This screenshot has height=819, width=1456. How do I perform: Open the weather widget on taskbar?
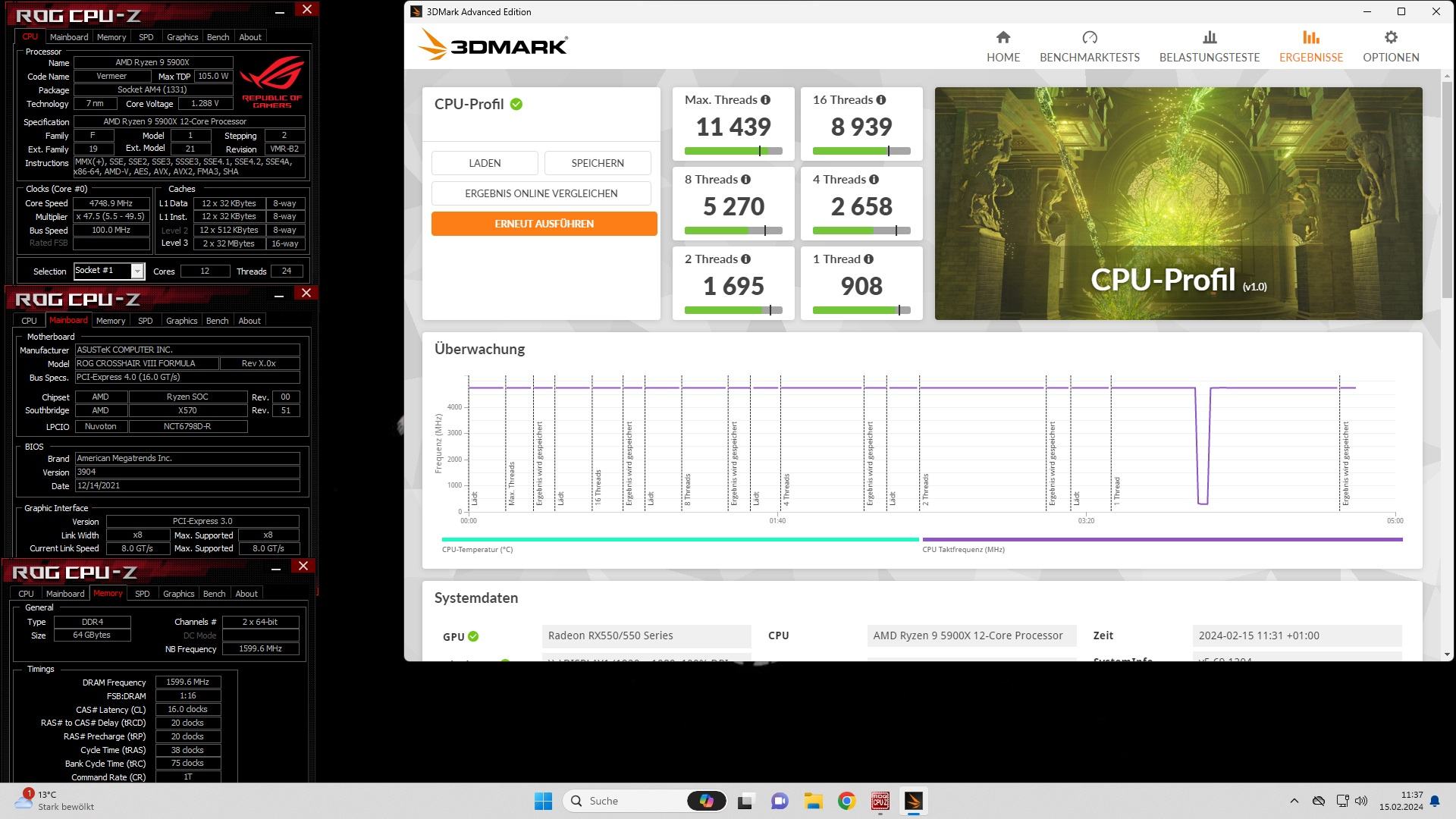pos(55,801)
